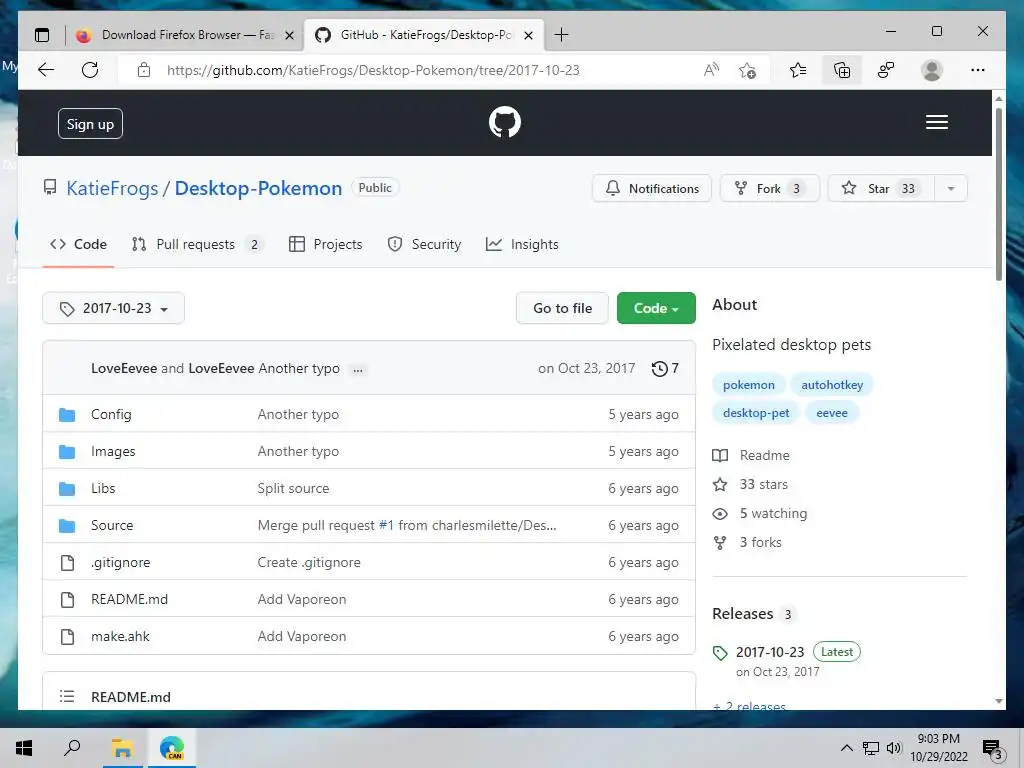Image resolution: width=1024 pixels, height=768 pixels.
Task: Open the 3 forks link
Action: (x=747, y=542)
